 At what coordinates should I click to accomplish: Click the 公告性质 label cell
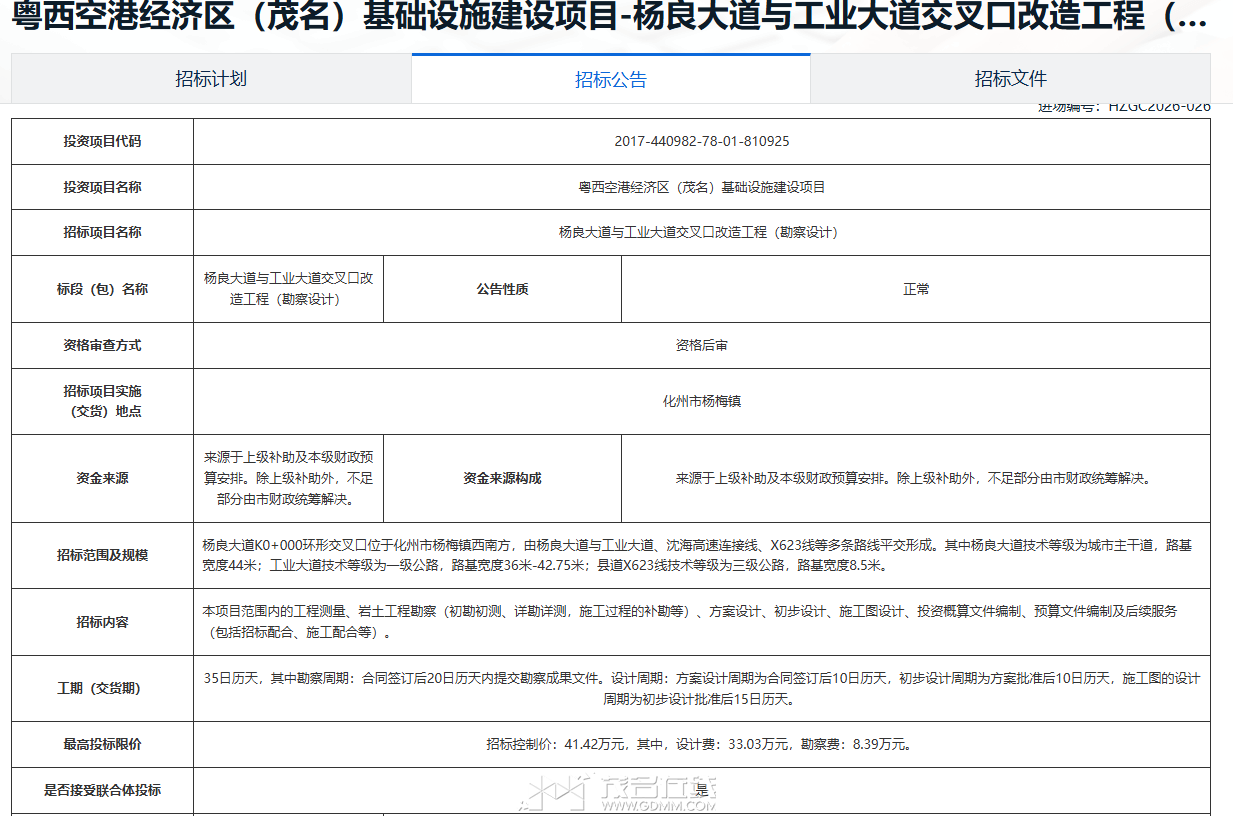502,289
